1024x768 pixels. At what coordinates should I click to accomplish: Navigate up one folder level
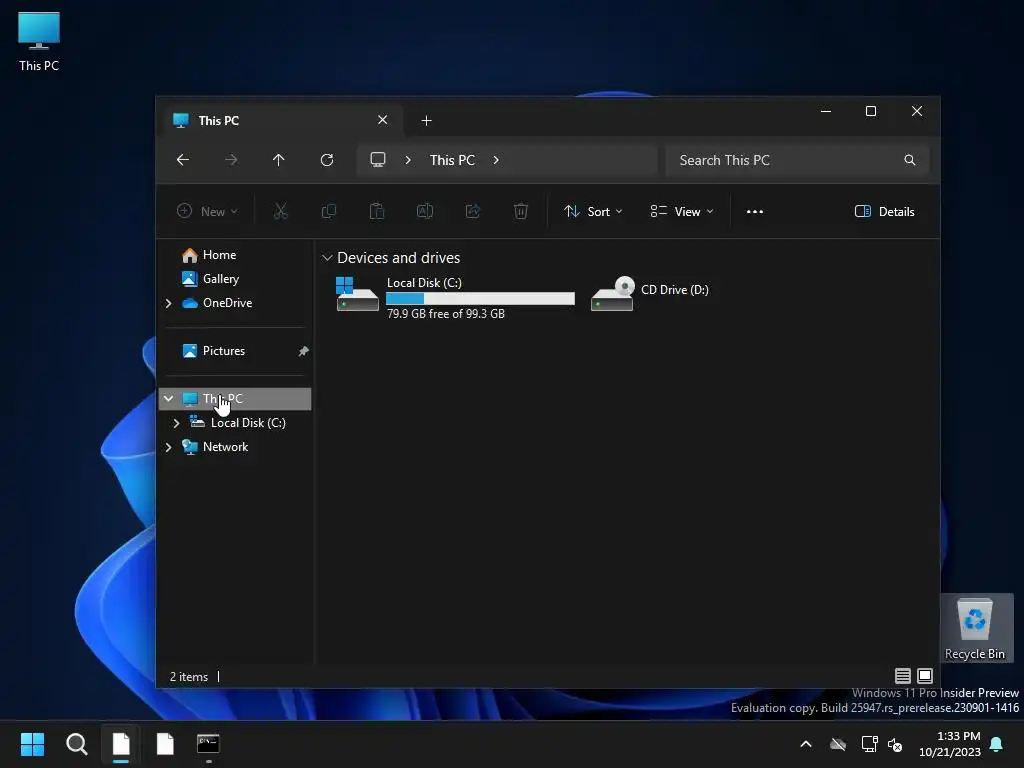pos(279,160)
